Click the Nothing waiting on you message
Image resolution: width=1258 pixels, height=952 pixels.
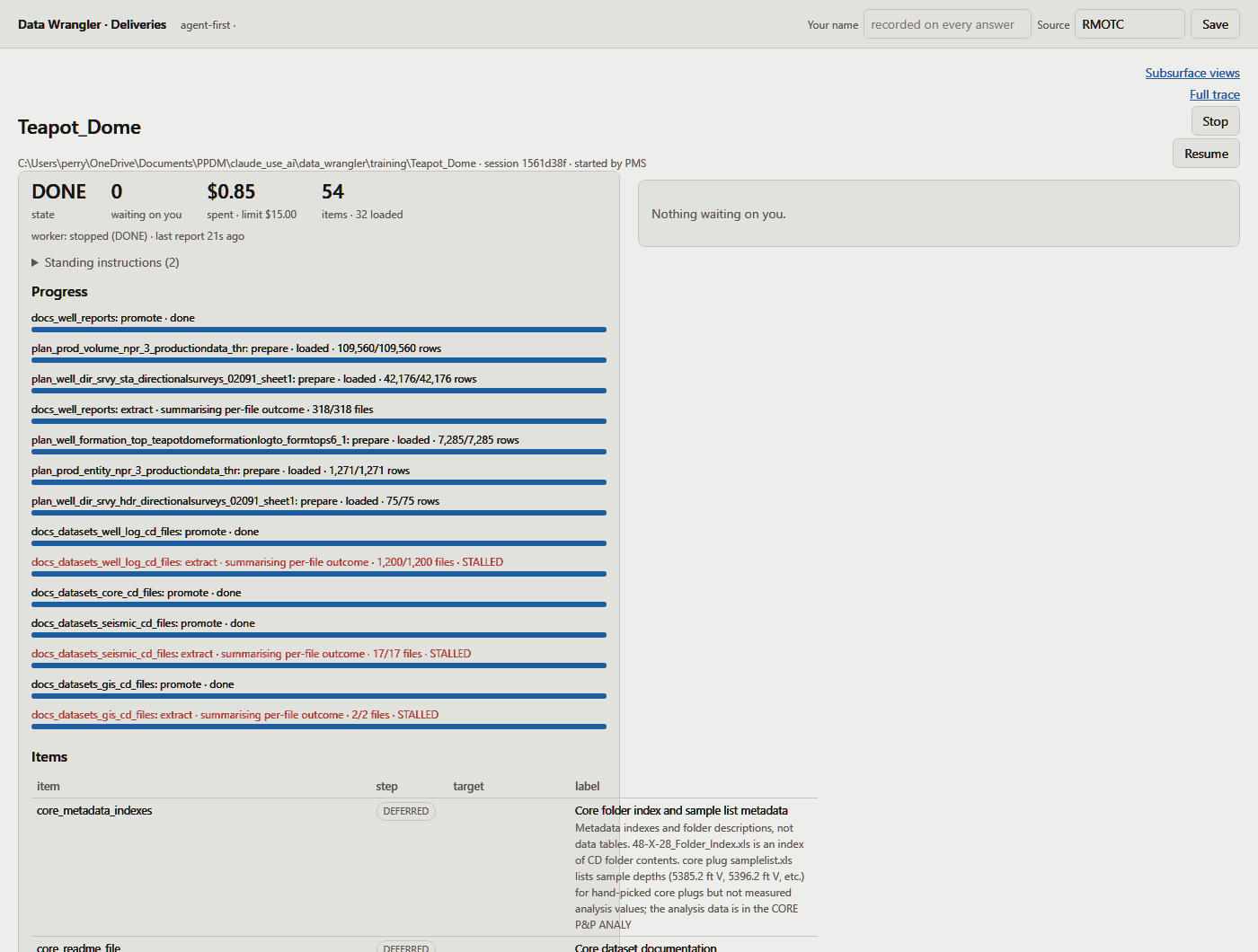(718, 214)
